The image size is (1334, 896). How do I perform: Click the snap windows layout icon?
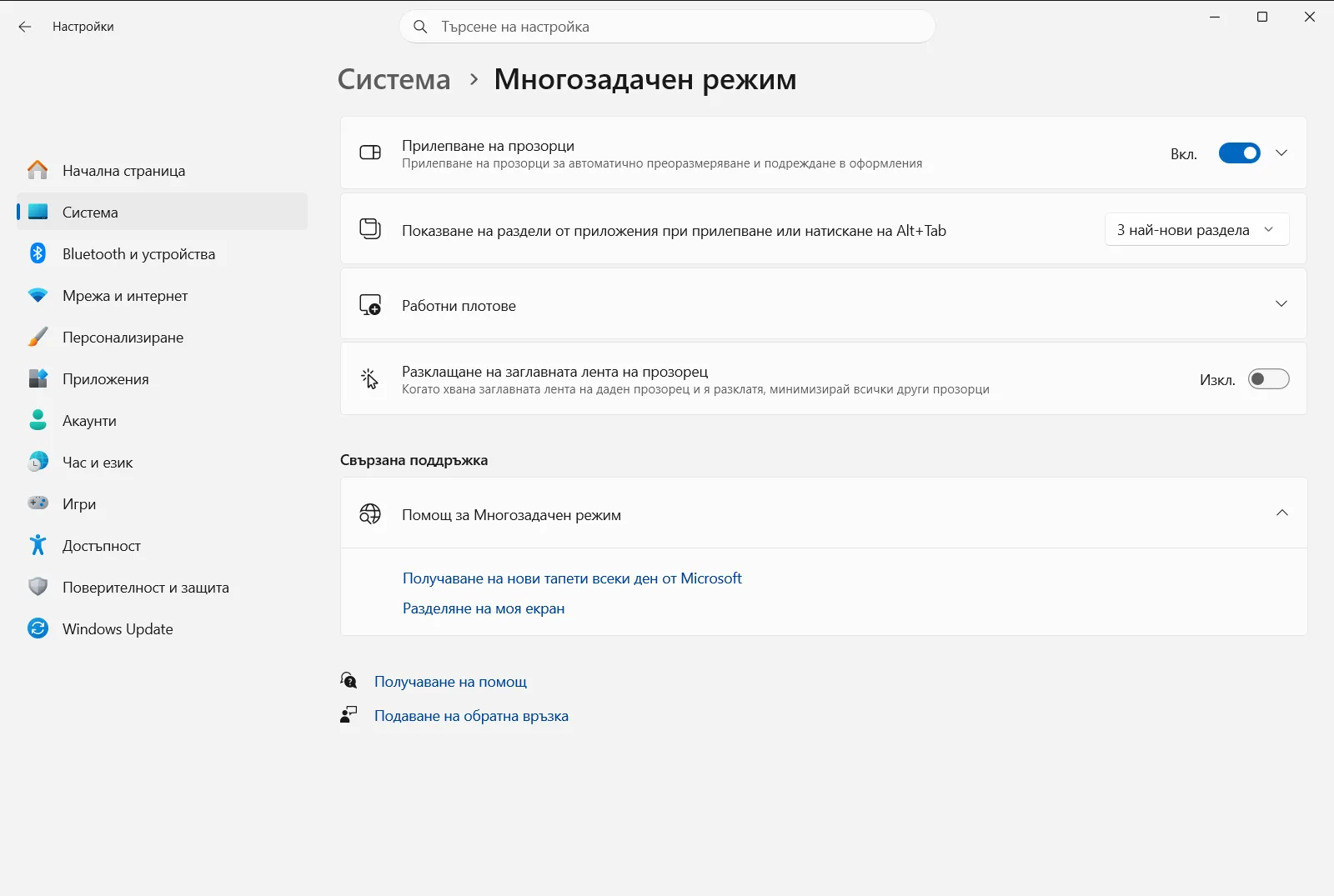point(370,153)
